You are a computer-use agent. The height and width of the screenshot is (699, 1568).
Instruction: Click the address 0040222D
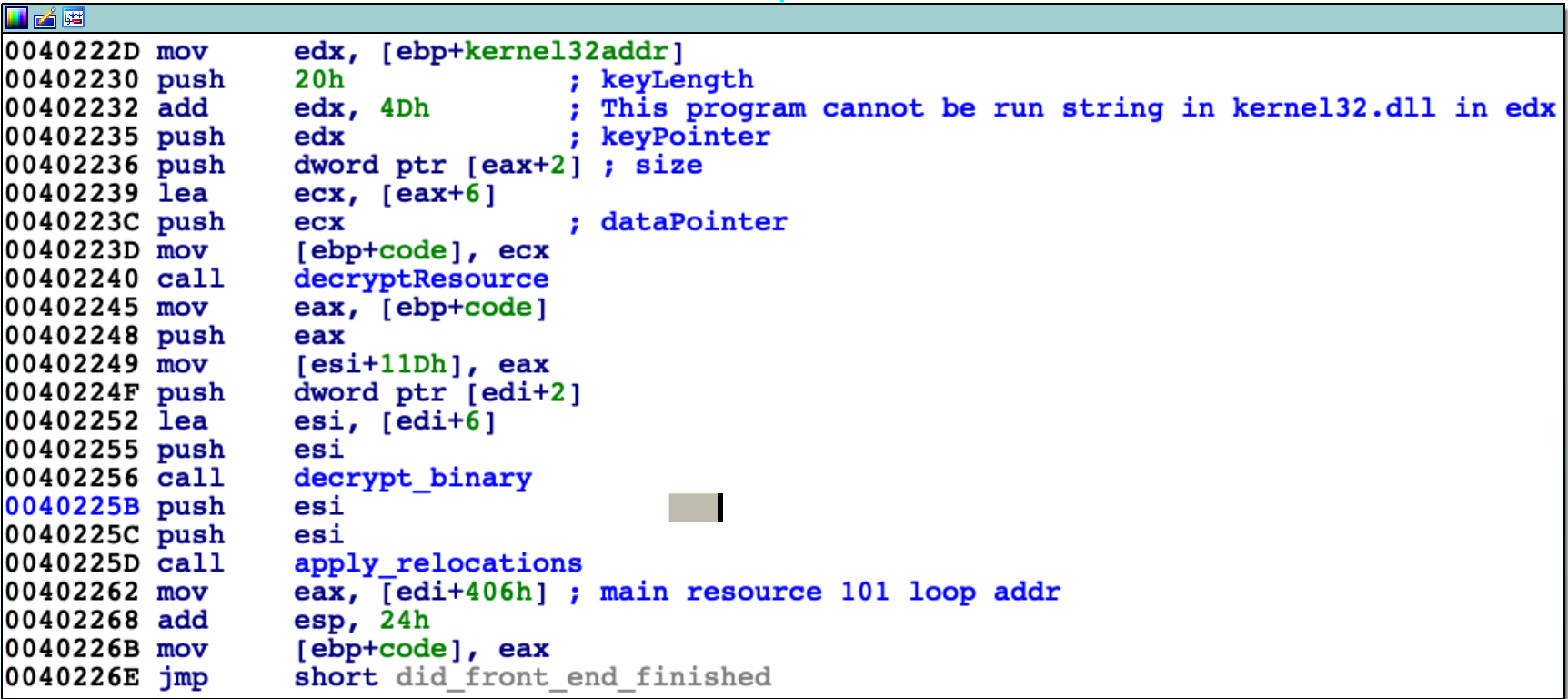[72, 51]
